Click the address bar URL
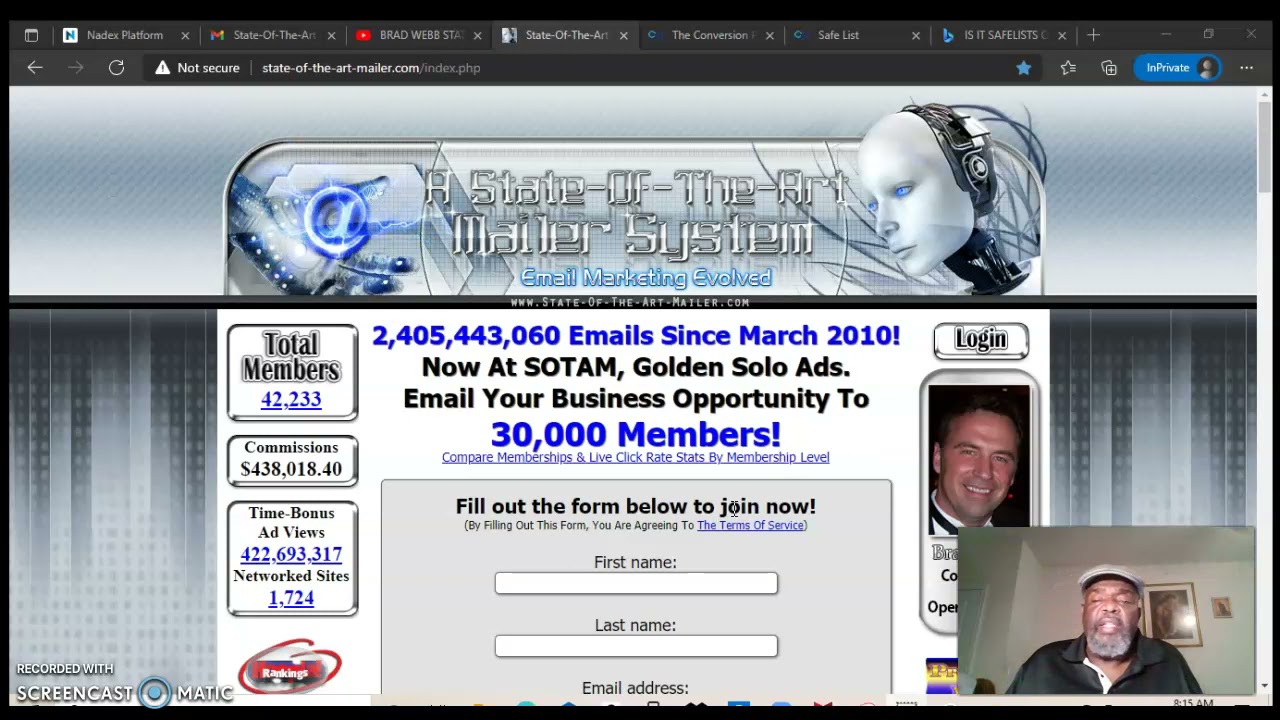The image size is (1280, 720). [x=371, y=68]
